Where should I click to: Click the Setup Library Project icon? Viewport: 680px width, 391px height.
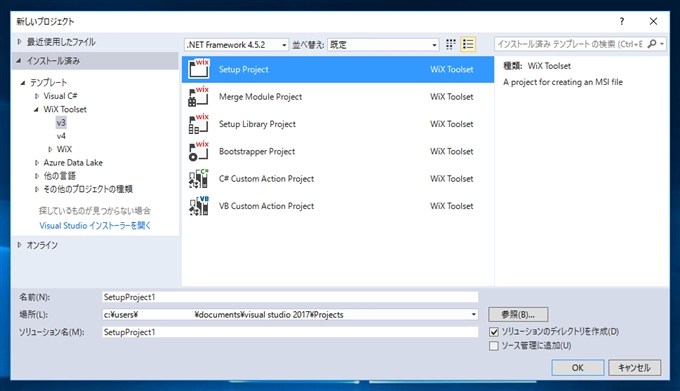point(199,124)
